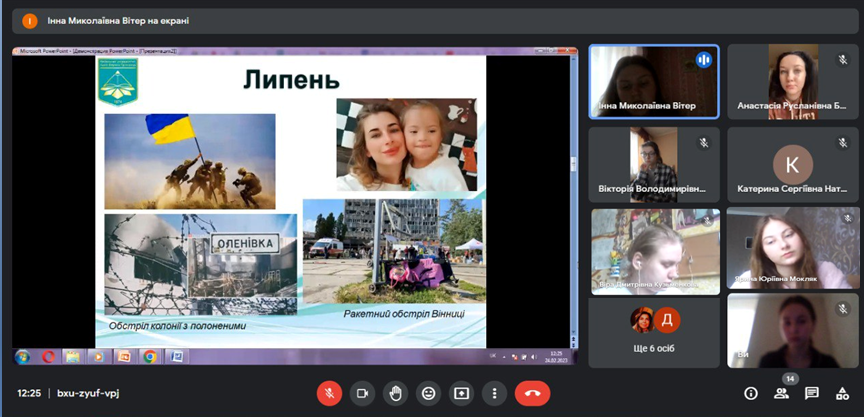864x417 pixels.
Task: Open the activities panel icon
Action: coord(842,393)
